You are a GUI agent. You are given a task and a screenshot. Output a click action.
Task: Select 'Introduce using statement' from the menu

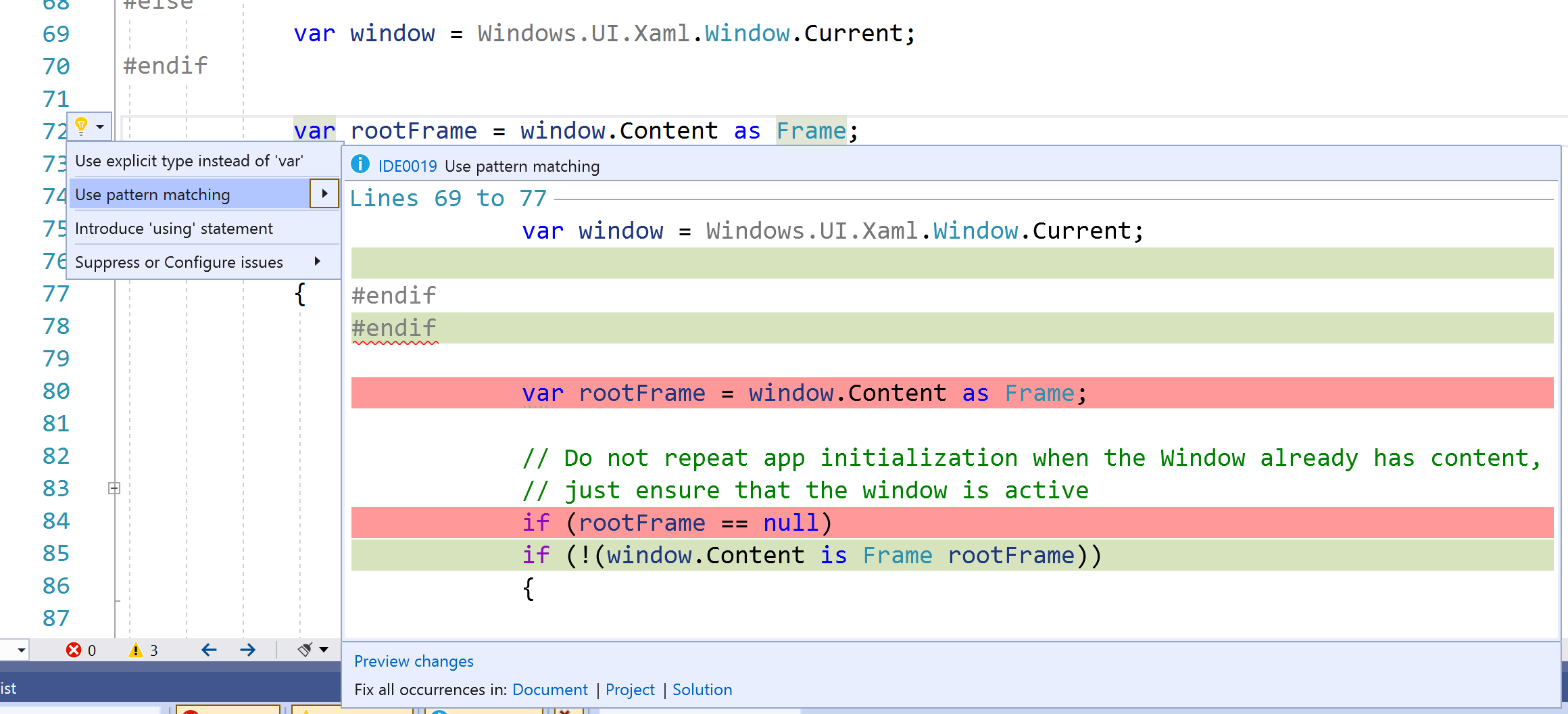[x=174, y=228]
